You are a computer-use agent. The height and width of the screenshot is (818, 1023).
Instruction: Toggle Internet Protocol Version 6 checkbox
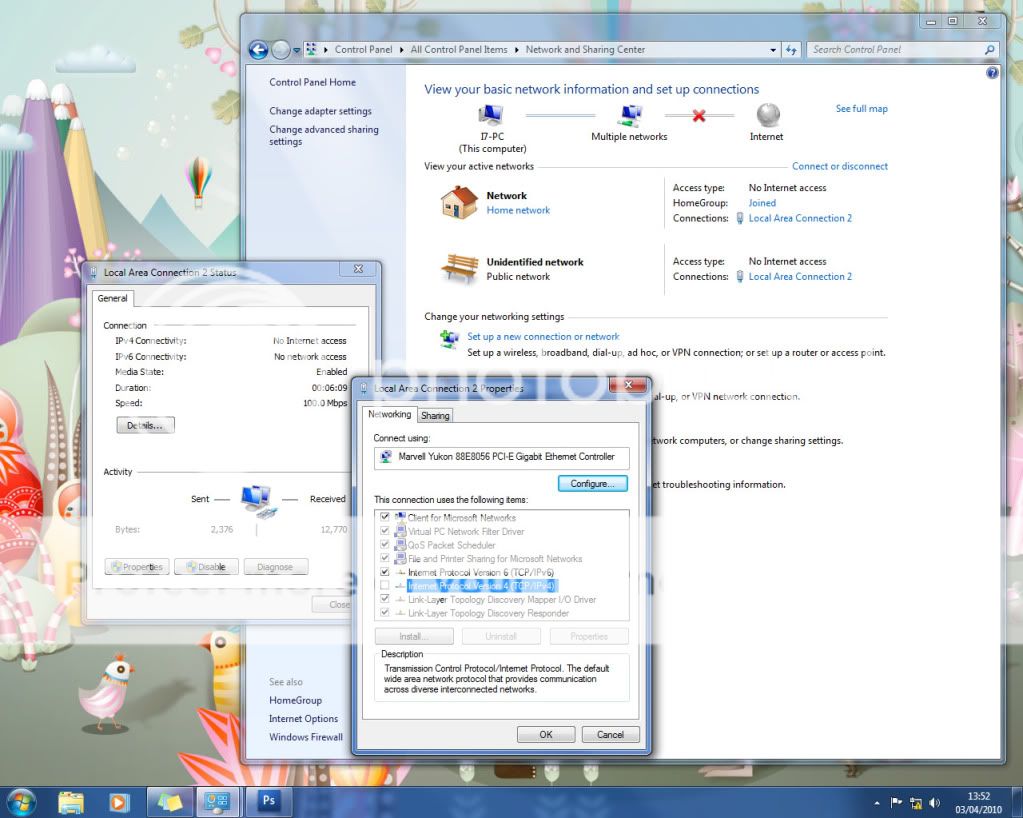point(385,571)
